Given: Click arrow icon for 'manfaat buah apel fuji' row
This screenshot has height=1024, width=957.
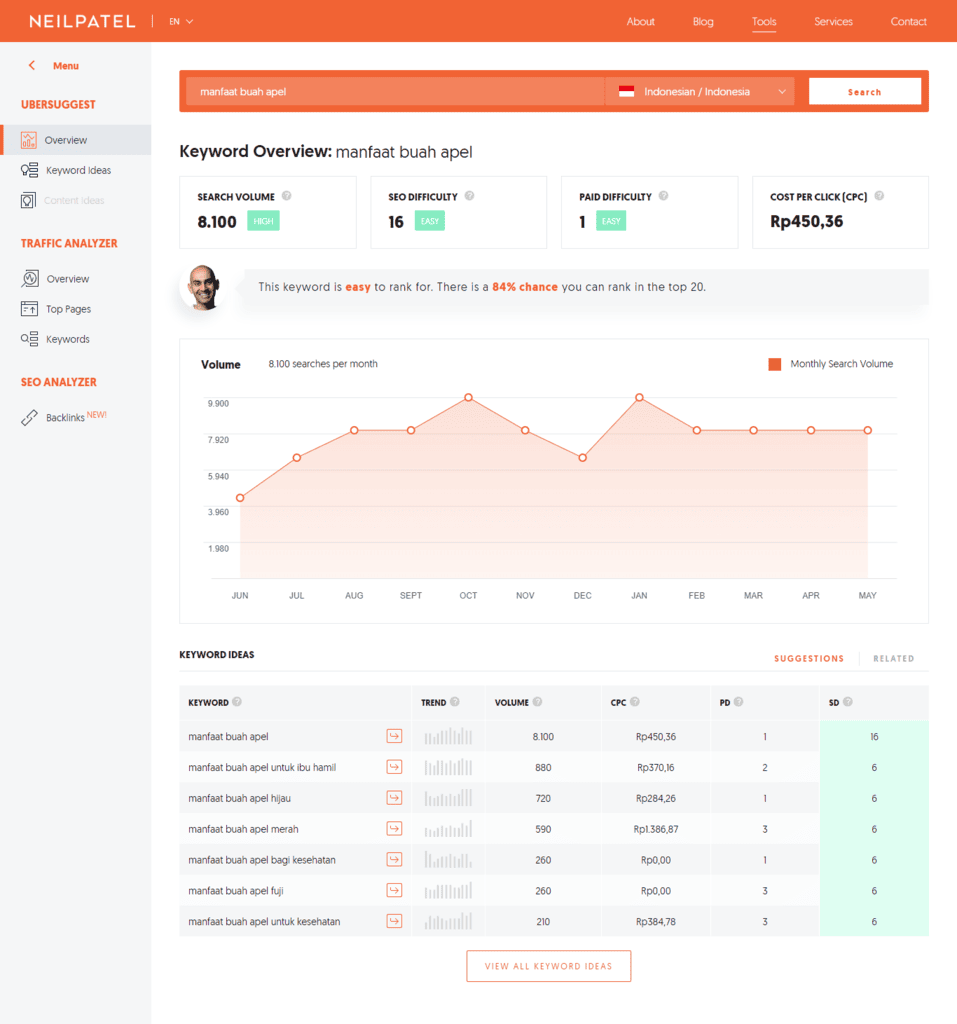Looking at the screenshot, I should [x=394, y=890].
